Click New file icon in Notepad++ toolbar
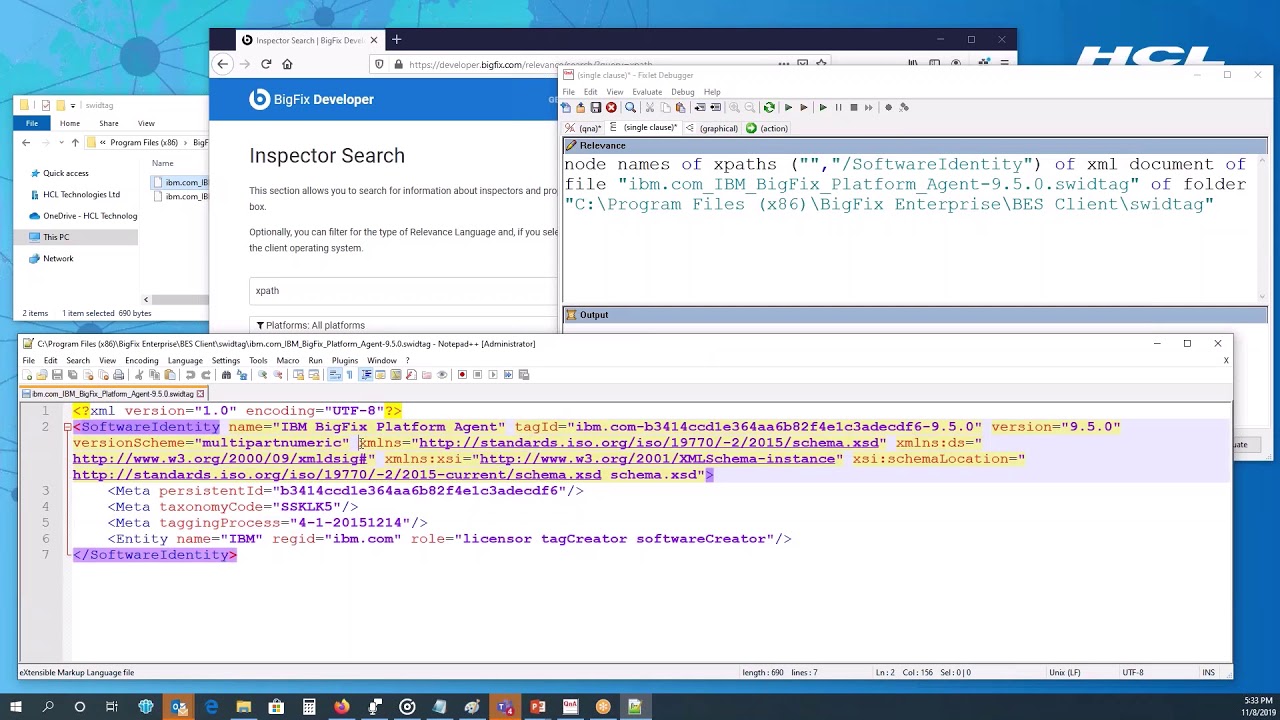This screenshot has height=720, width=1280. tap(27, 375)
